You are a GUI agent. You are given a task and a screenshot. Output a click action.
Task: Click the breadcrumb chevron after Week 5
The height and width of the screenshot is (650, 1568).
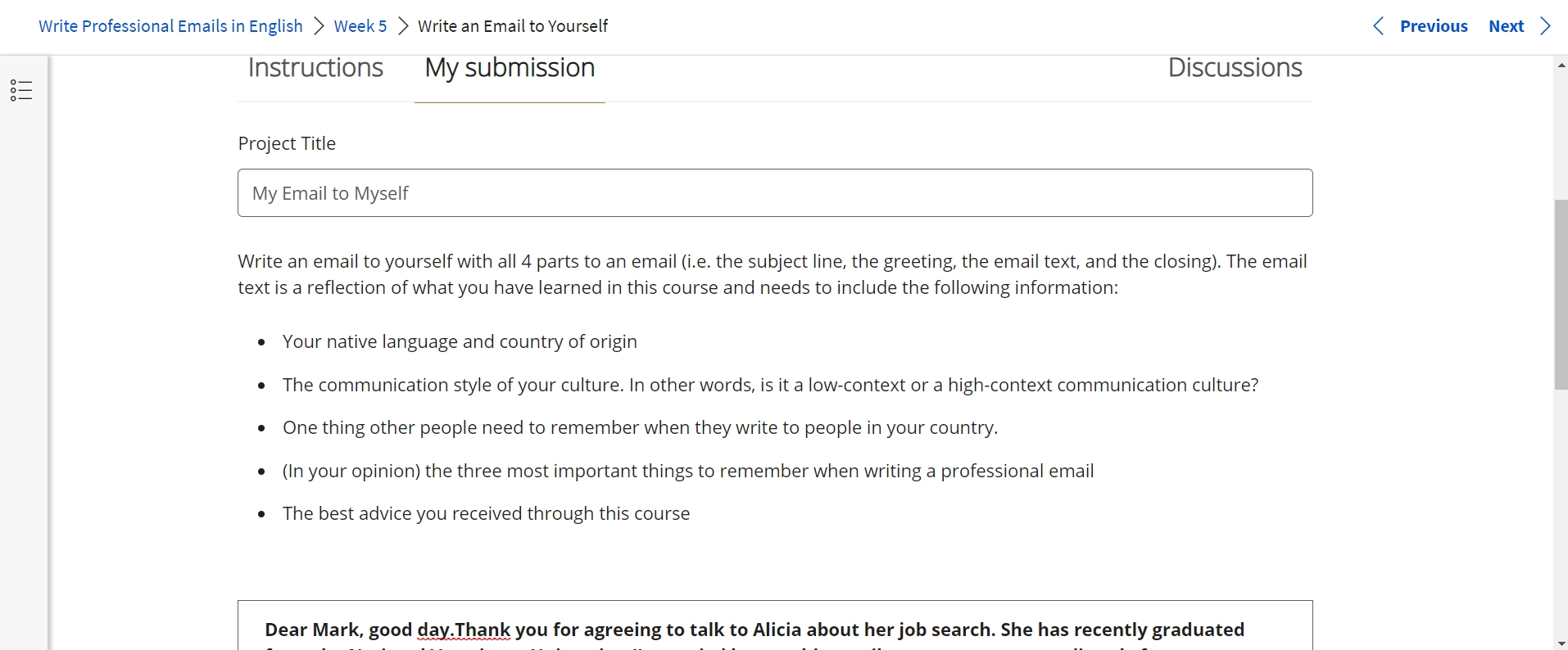click(402, 25)
